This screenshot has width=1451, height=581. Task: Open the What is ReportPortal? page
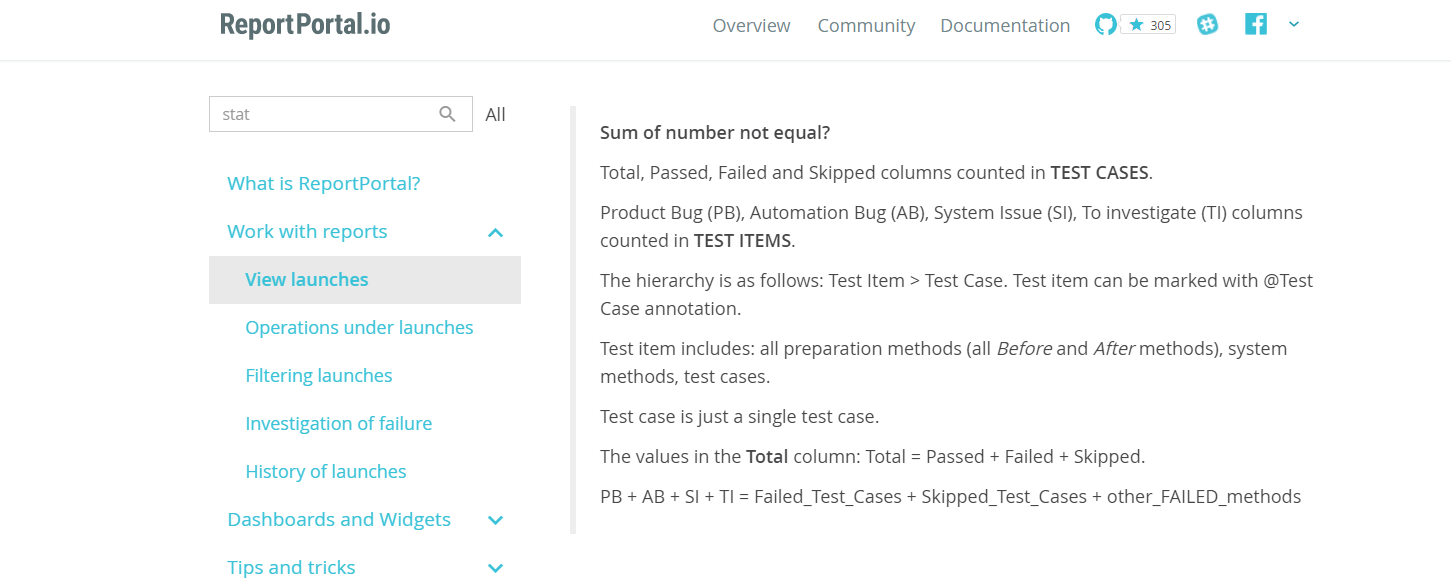coord(323,183)
